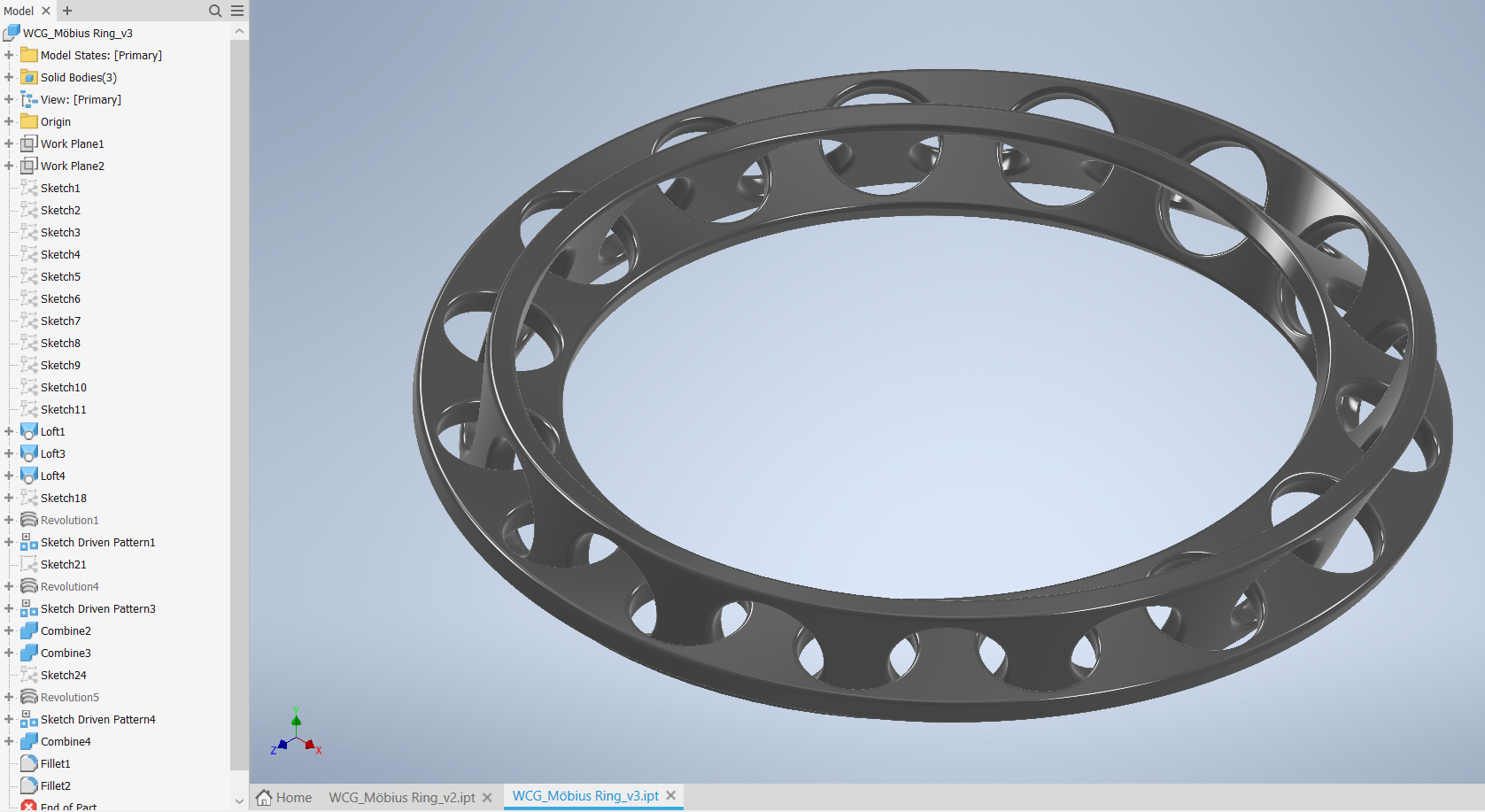Select the End of Part marker

pyautogui.click(x=67, y=806)
